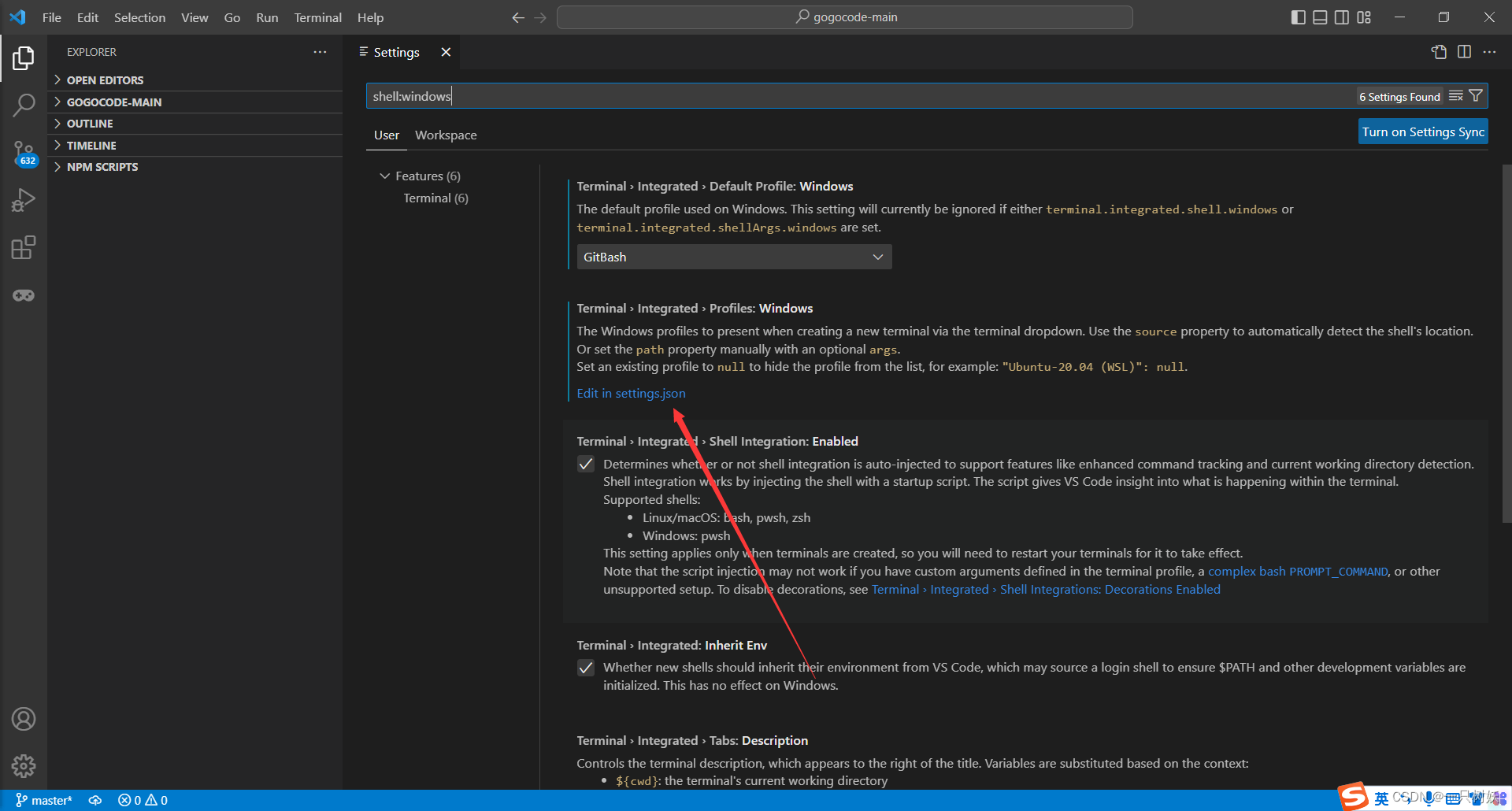Click the GitHub icon in the activity bar
The width and height of the screenshot is (1512, 811).
pos(23,294)
